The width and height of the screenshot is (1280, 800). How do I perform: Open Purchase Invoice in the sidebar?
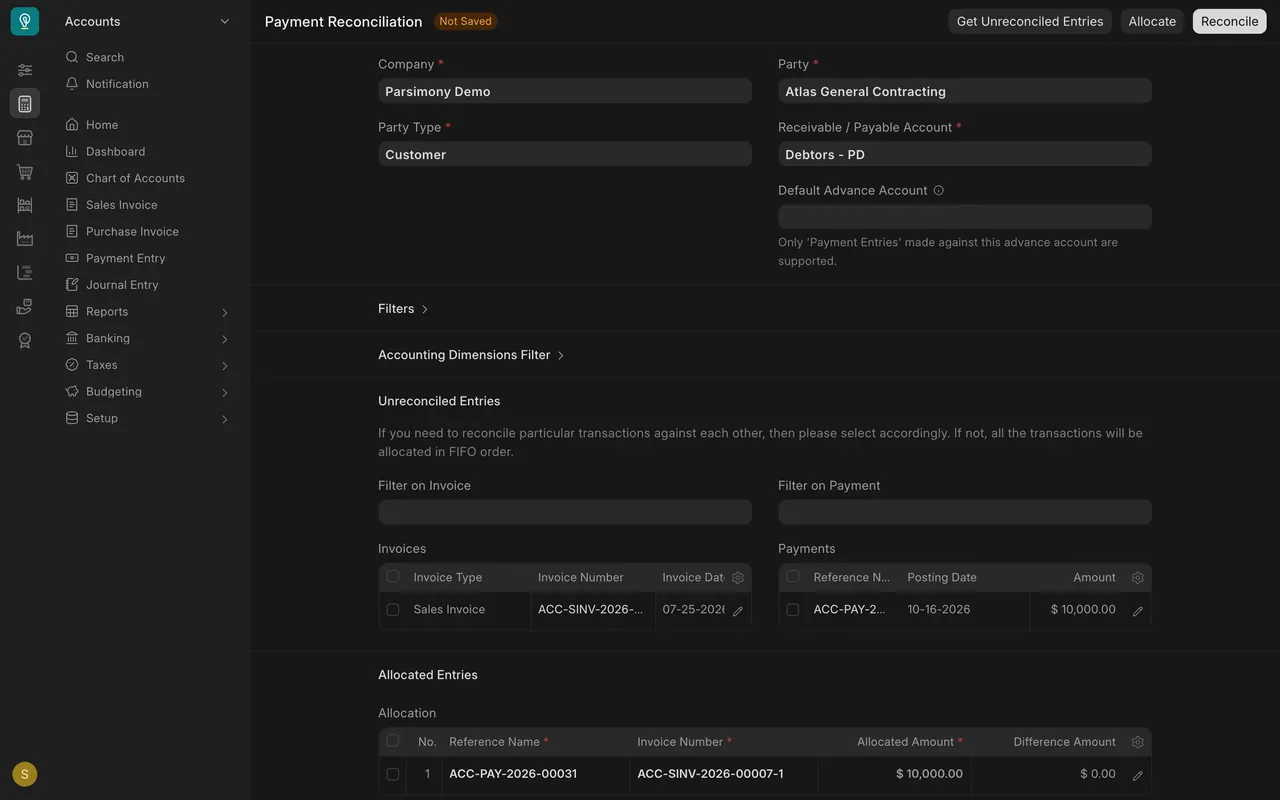[148, 231]
